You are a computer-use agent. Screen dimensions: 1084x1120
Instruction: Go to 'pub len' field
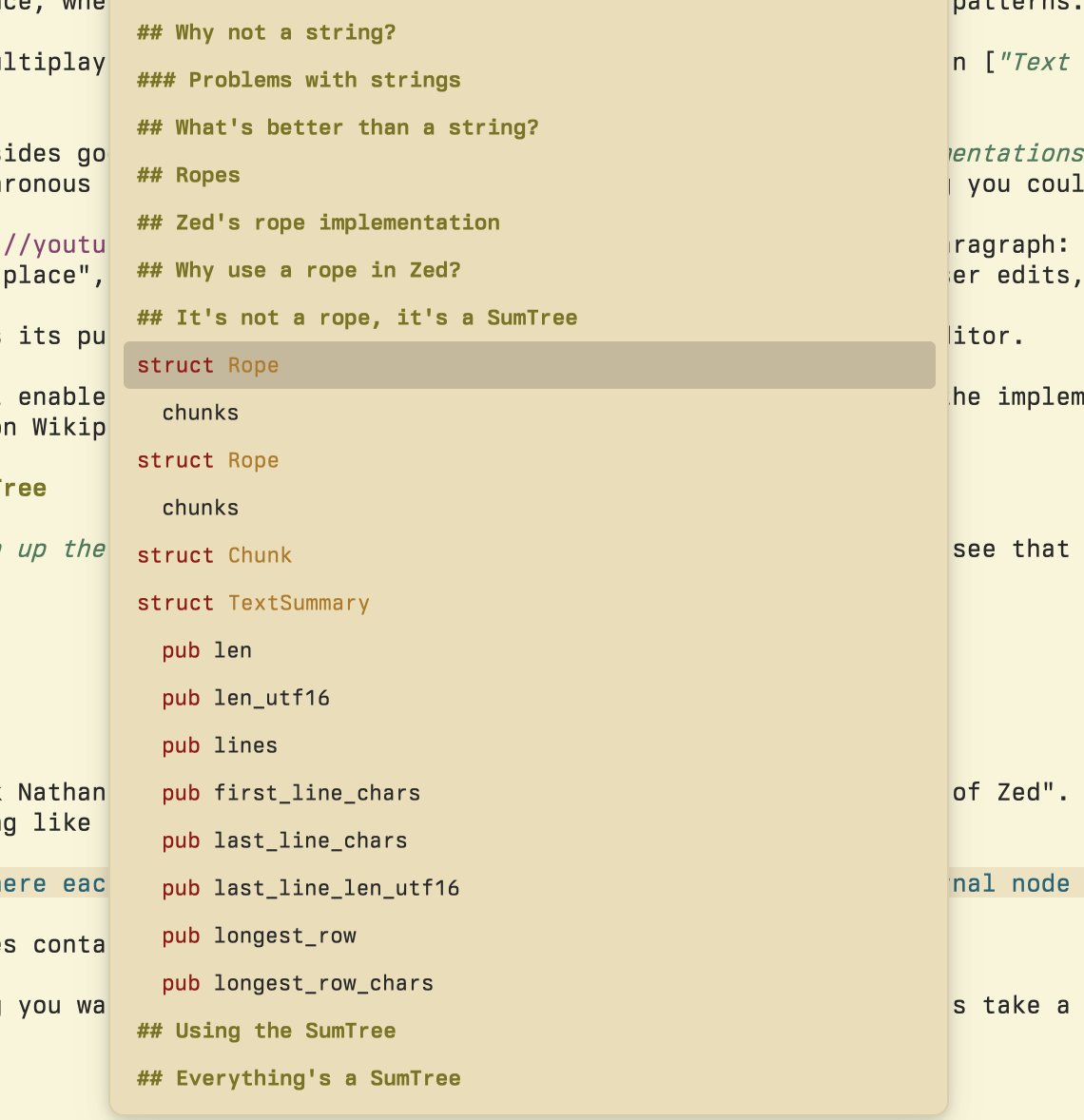point(529,650)
